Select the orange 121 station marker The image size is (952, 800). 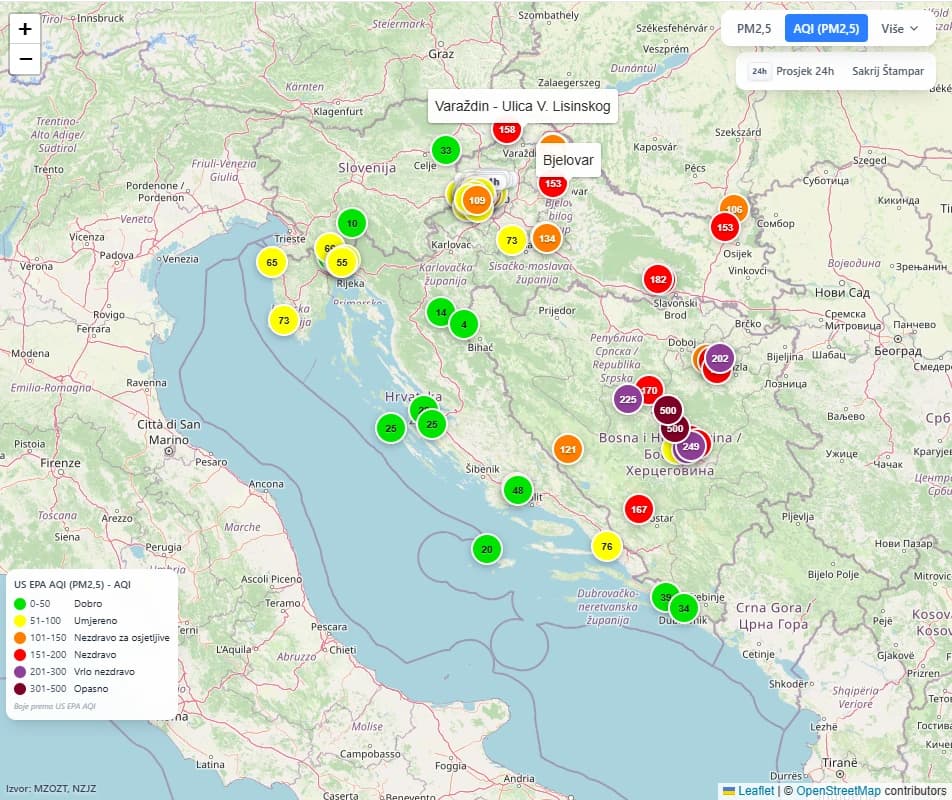coord(568,450)
